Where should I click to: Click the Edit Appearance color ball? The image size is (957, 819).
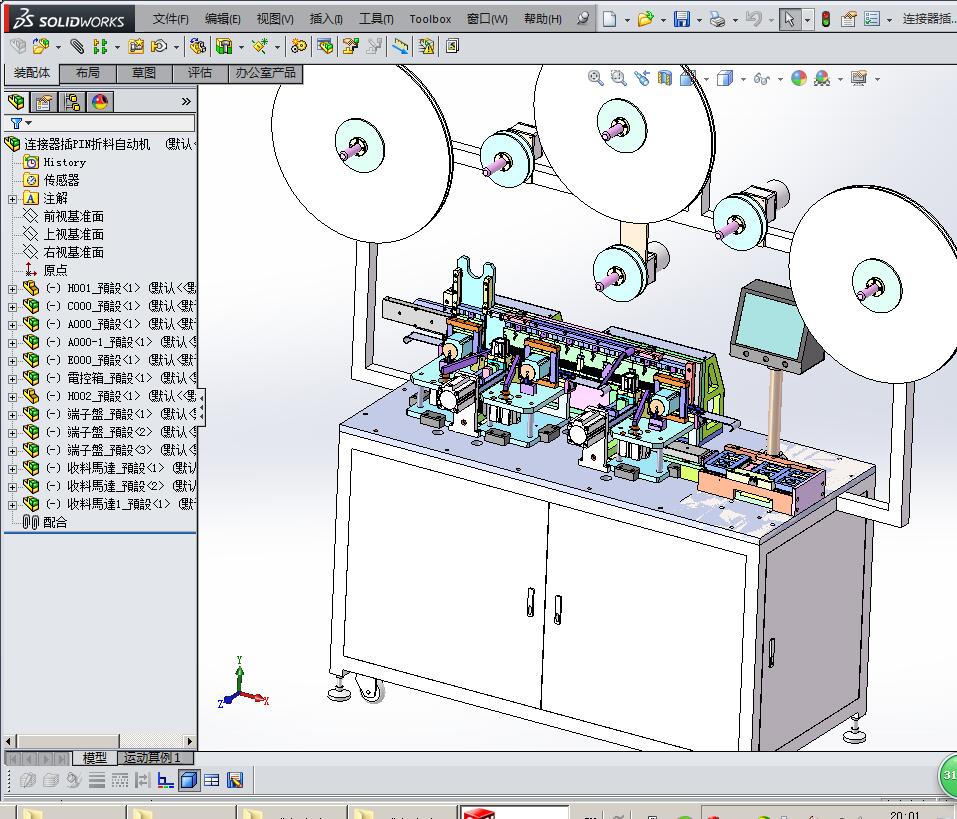pos(798,77)
